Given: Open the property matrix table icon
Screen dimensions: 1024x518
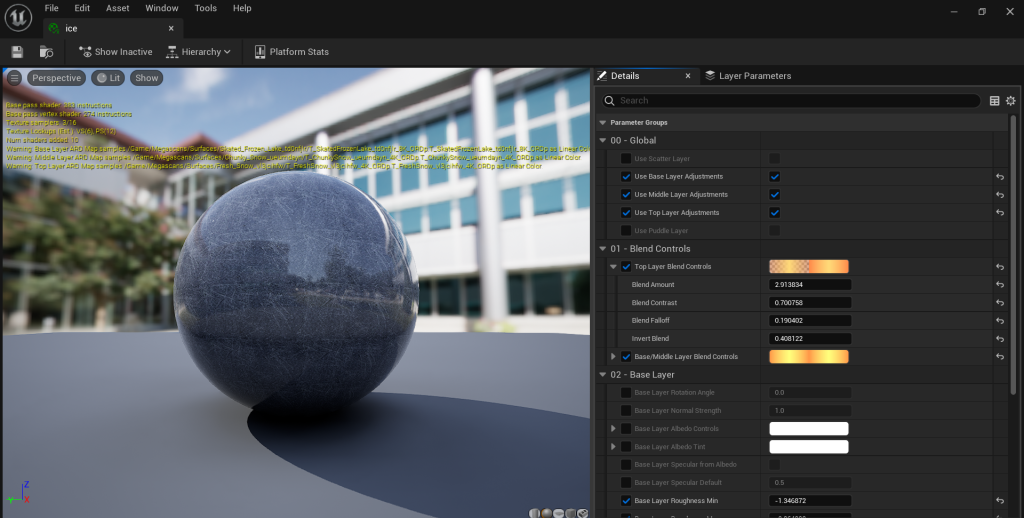Looking at the screenshot, I should [x=995, y=101].
